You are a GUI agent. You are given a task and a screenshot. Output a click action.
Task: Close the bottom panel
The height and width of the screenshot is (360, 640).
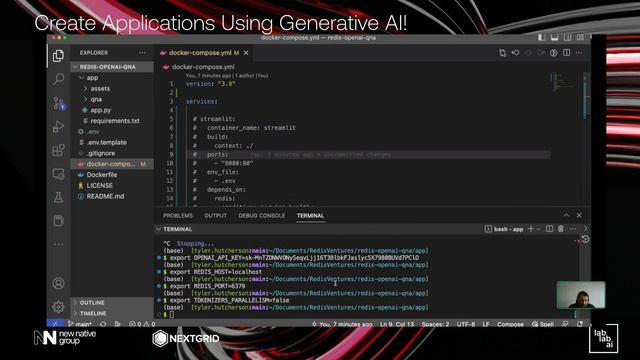point(579,215)
